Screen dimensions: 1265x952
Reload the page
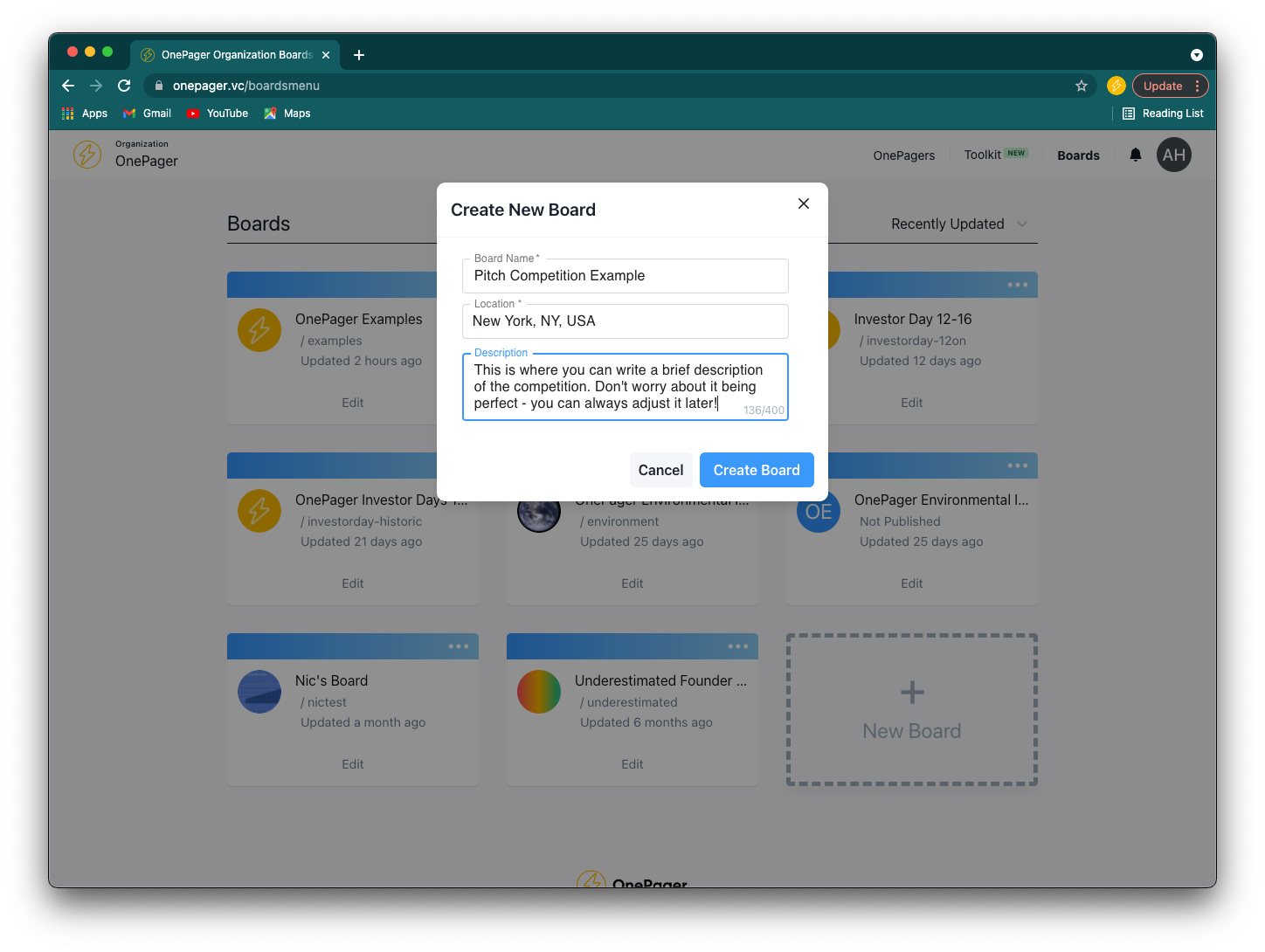pyautogui.click(x=124, y=86)
